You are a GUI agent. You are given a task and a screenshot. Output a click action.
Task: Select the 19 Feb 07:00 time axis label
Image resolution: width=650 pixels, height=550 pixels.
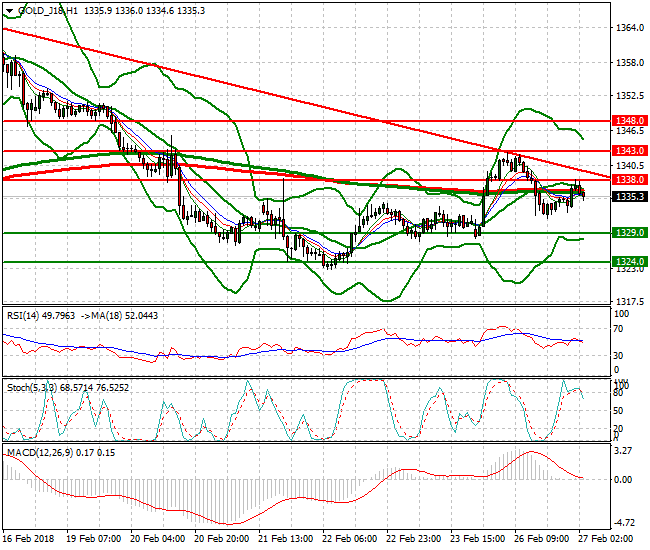tap(94, 539)
